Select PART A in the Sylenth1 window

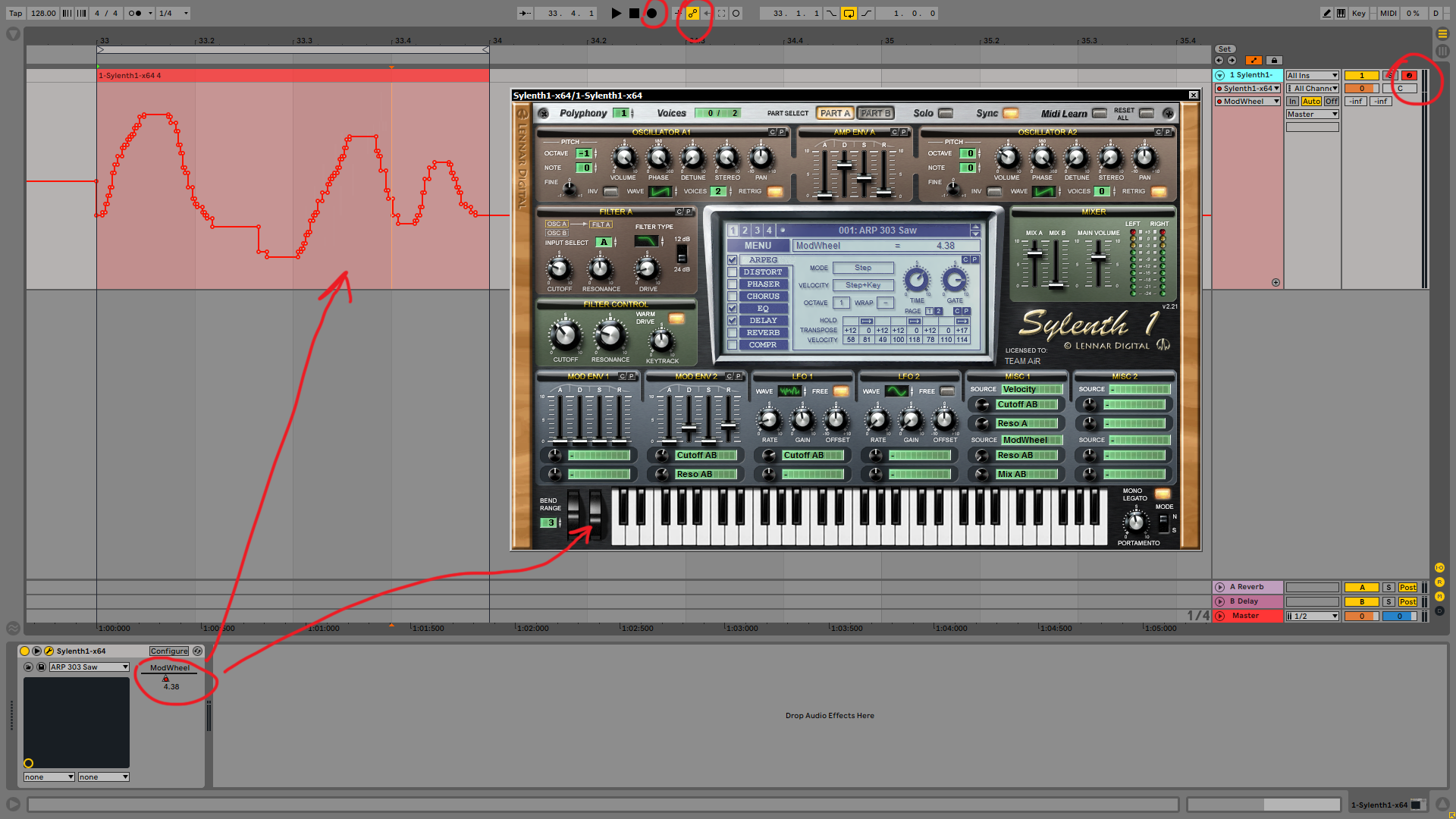tap(835, 113)
